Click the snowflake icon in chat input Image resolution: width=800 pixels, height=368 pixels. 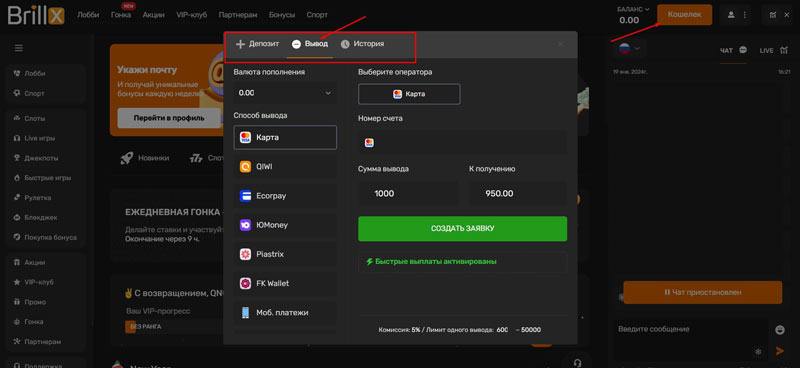coord(758,352)
